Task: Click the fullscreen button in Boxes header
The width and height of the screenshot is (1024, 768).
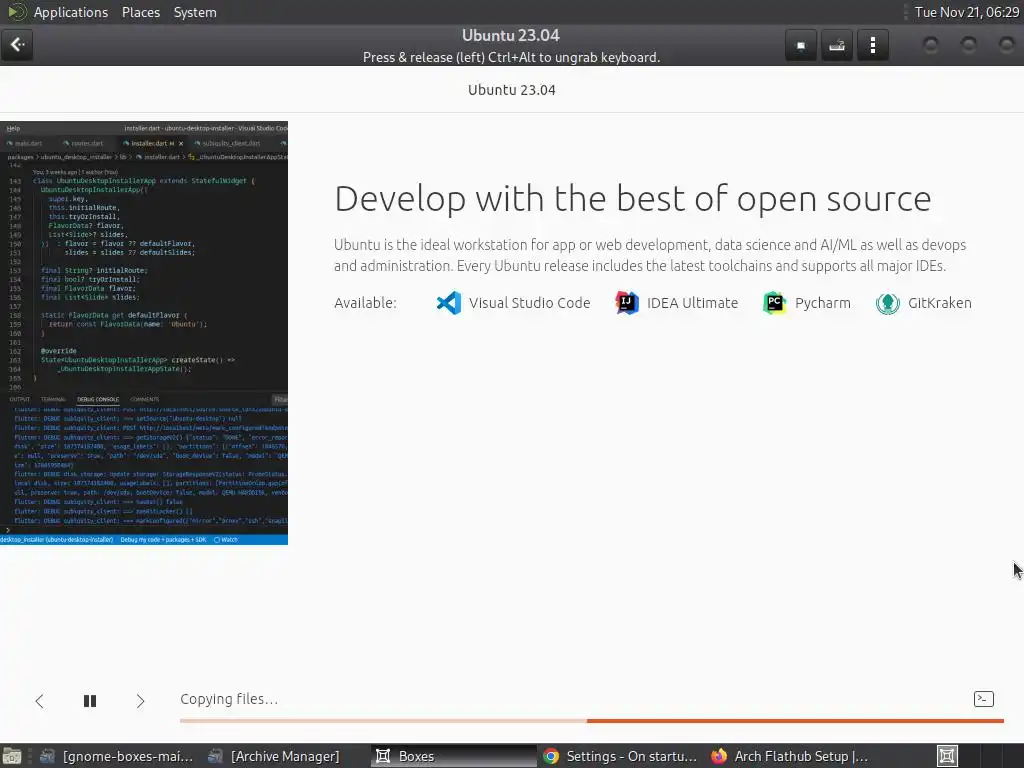Action: 801,46
